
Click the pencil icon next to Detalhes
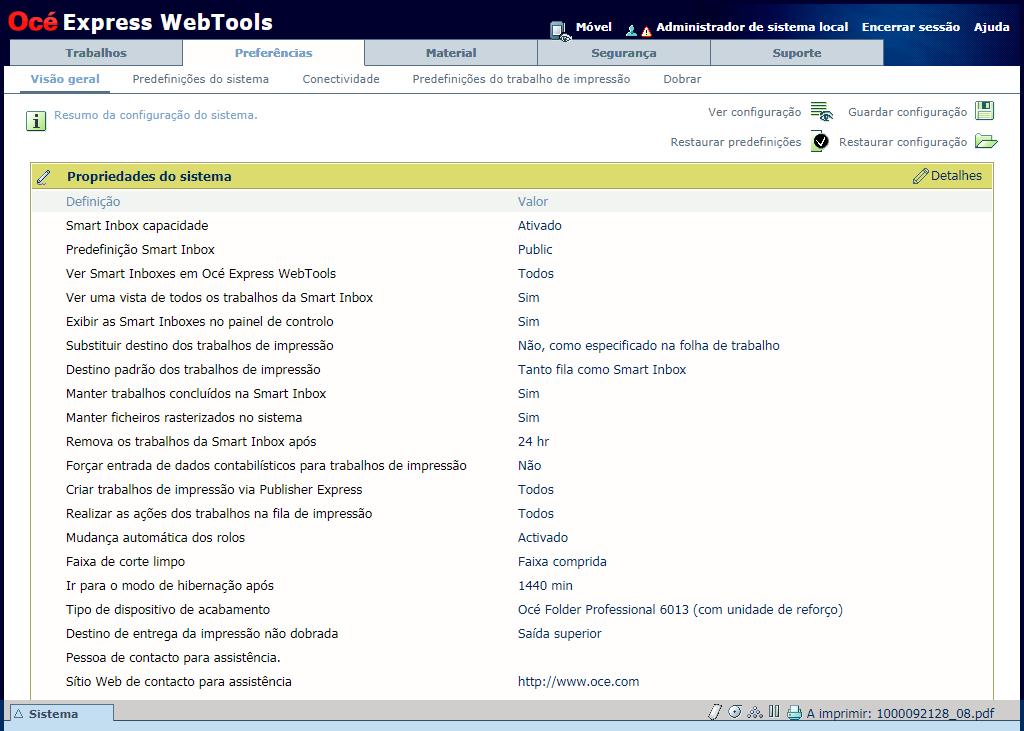click(920, 176)
